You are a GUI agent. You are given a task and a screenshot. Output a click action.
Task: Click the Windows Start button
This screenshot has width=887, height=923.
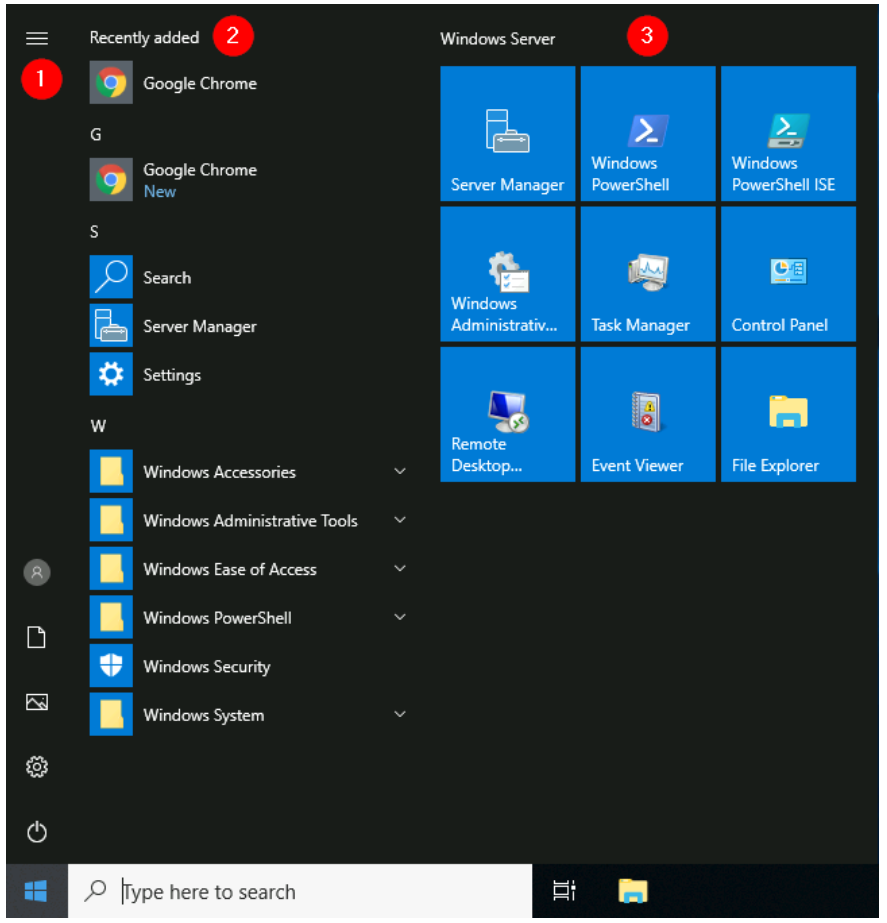tap(36, 891)
